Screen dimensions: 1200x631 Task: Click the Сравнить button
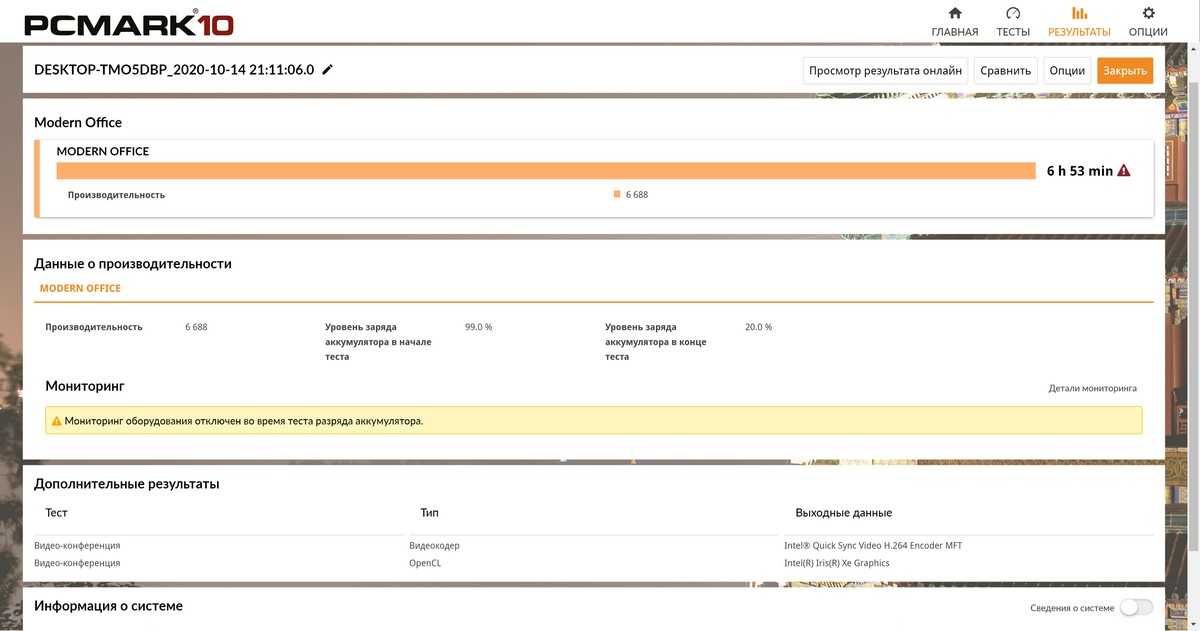(1005, 70)
